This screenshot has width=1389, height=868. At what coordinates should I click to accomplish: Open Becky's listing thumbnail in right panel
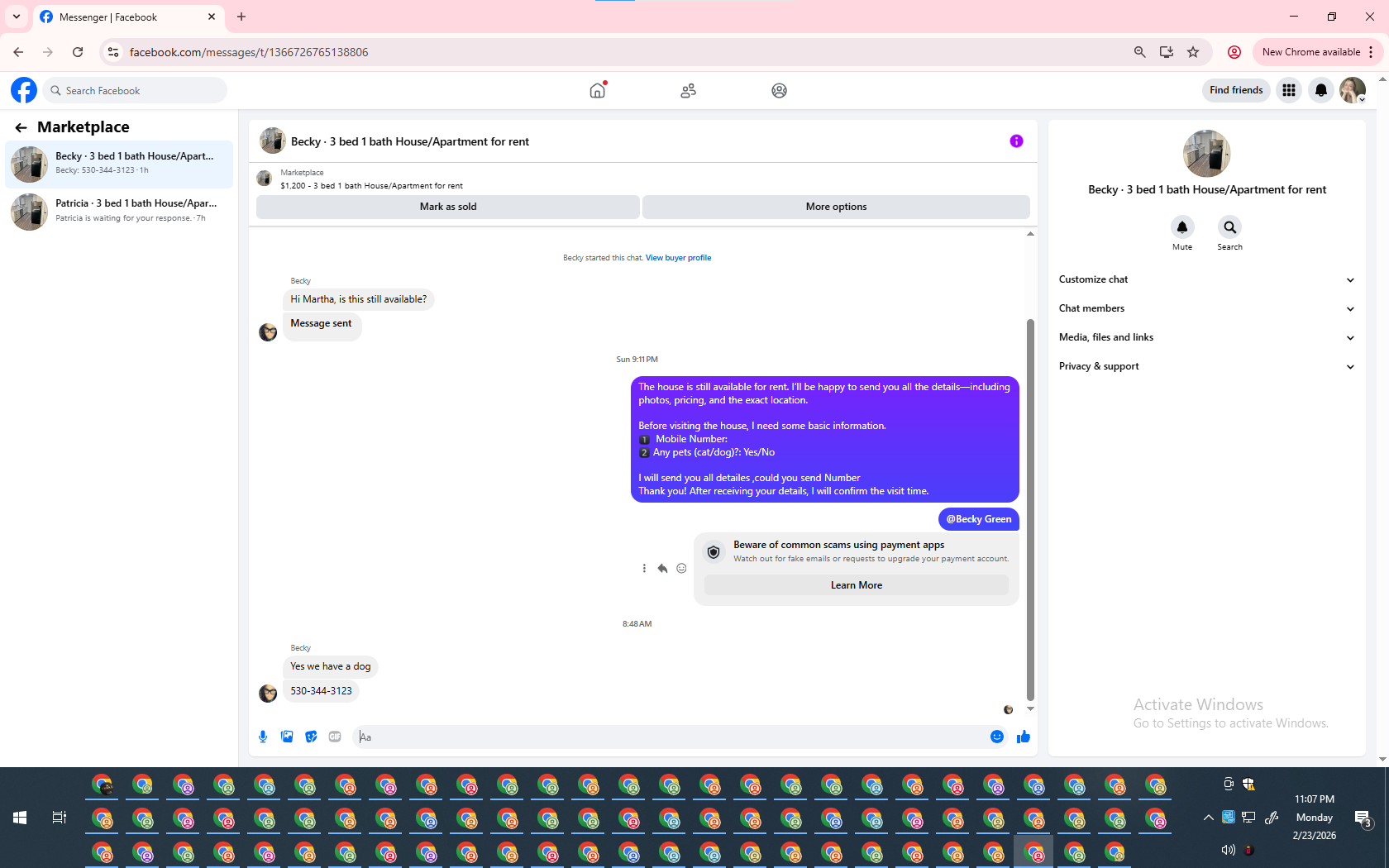pos(1207,154)
